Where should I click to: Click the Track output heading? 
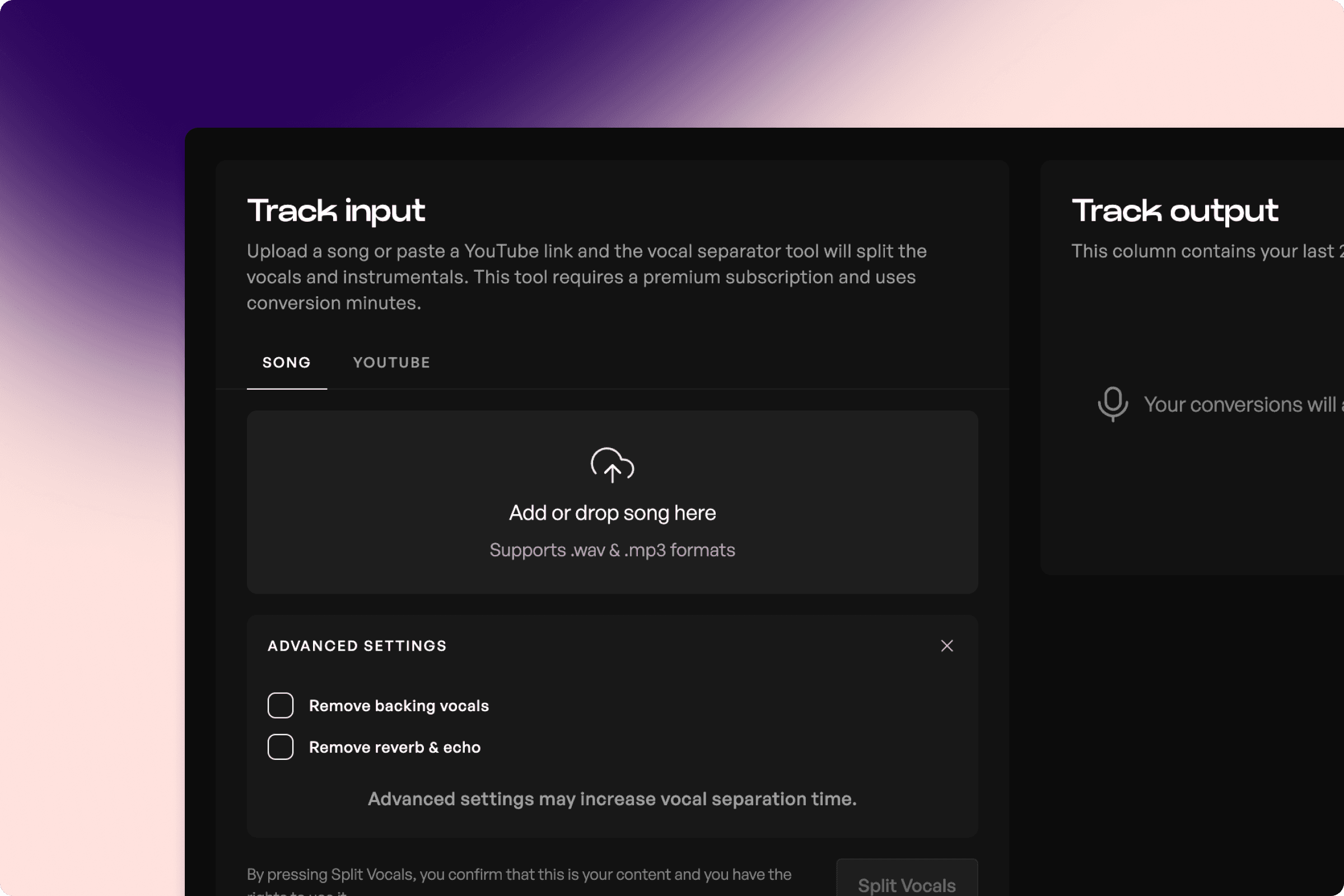pyautogui.click(x=1175, y=211)
